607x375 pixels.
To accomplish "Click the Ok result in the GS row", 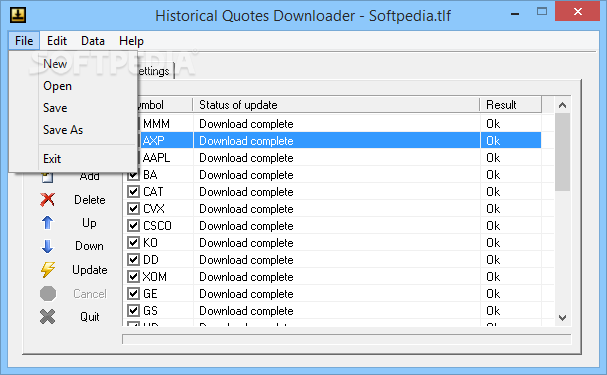I will tap(493, 311).
